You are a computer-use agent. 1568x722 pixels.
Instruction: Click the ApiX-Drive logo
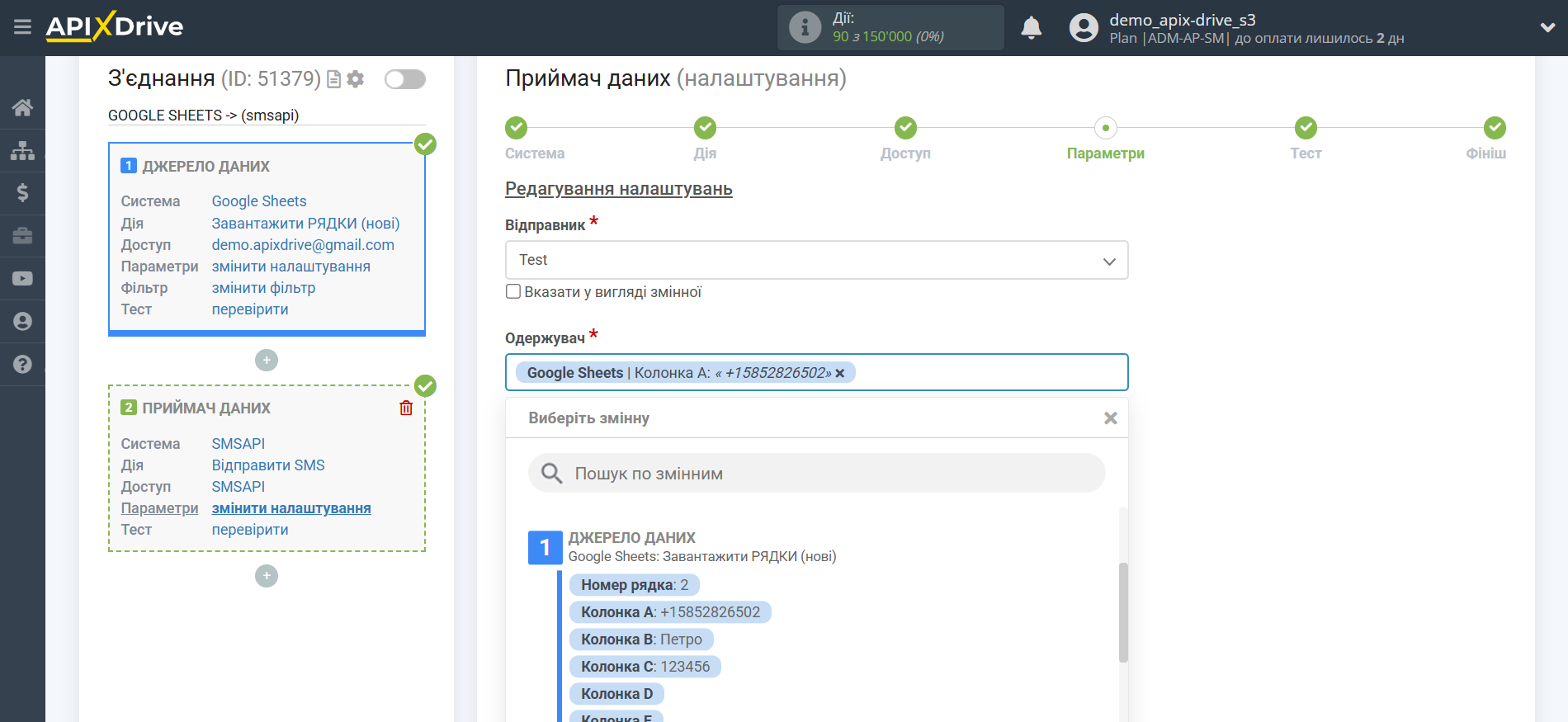point(115,26)
